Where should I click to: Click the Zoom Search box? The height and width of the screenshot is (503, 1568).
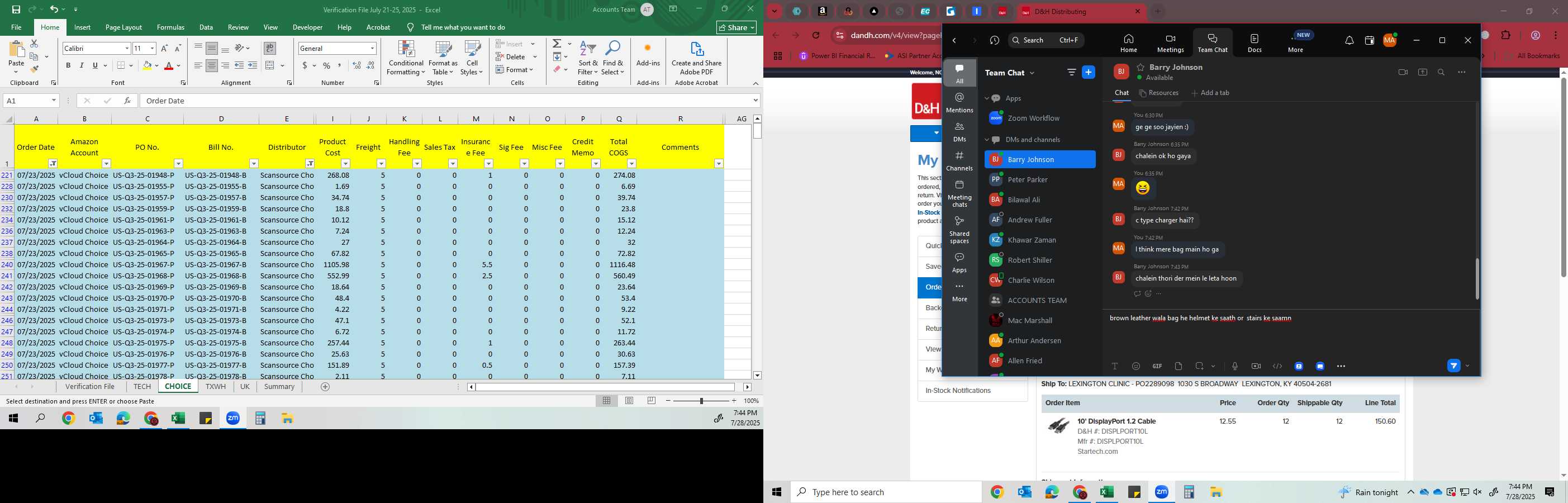click(1046, 40)
